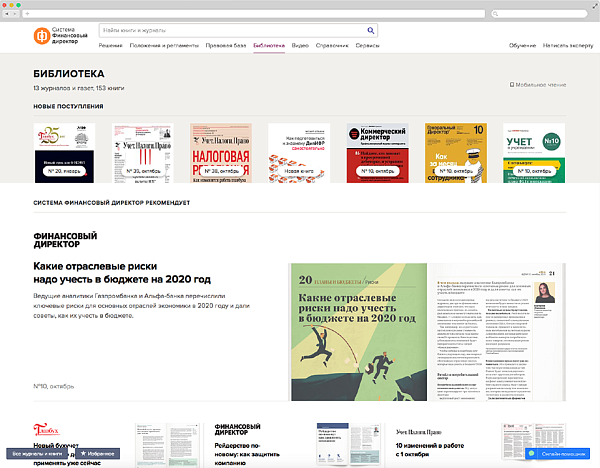Select the Библиотека tab
This screenshot has height=468, width=600.
click(269, 46)
